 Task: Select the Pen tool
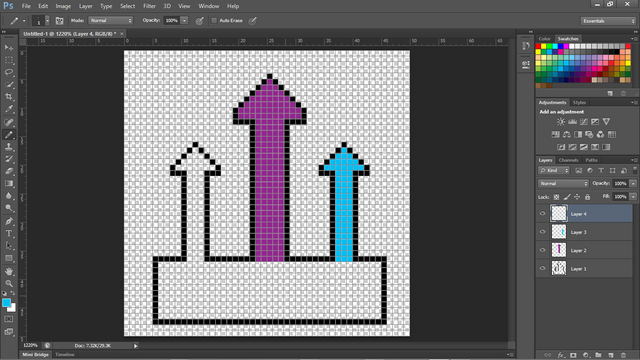[9, 221]
